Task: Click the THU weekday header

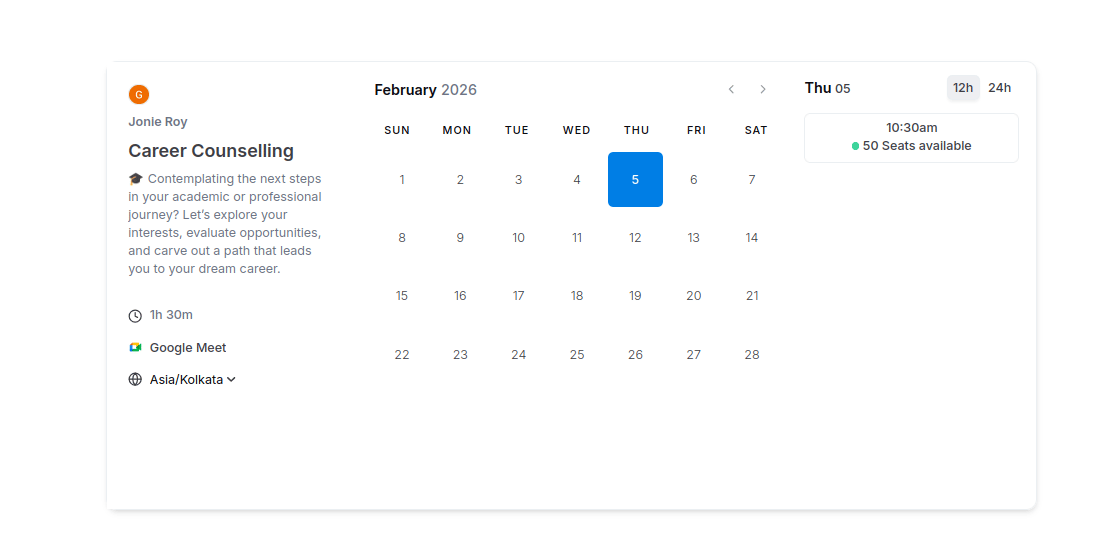Action: (637, 130)
